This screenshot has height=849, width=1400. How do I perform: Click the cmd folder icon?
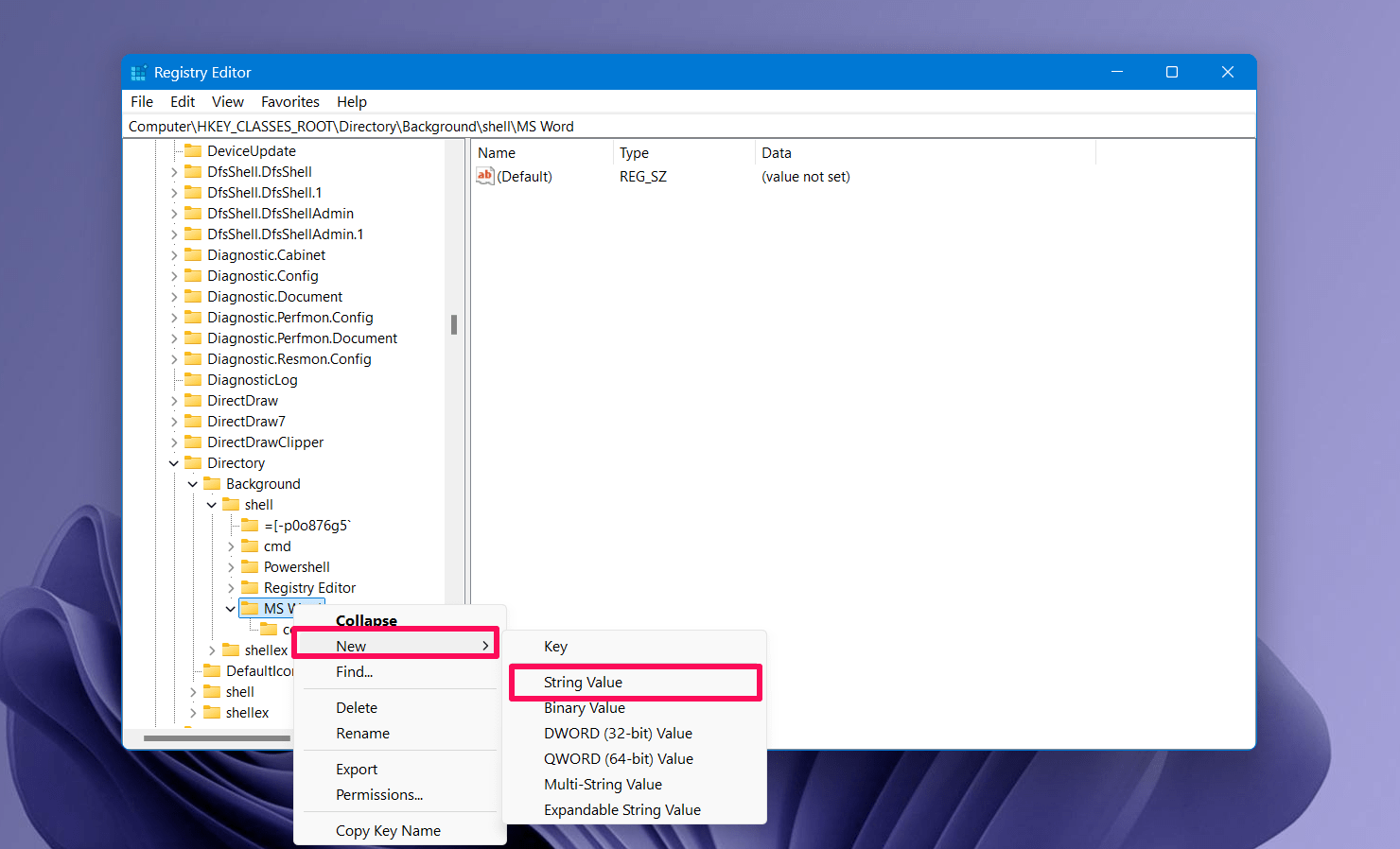250,546
